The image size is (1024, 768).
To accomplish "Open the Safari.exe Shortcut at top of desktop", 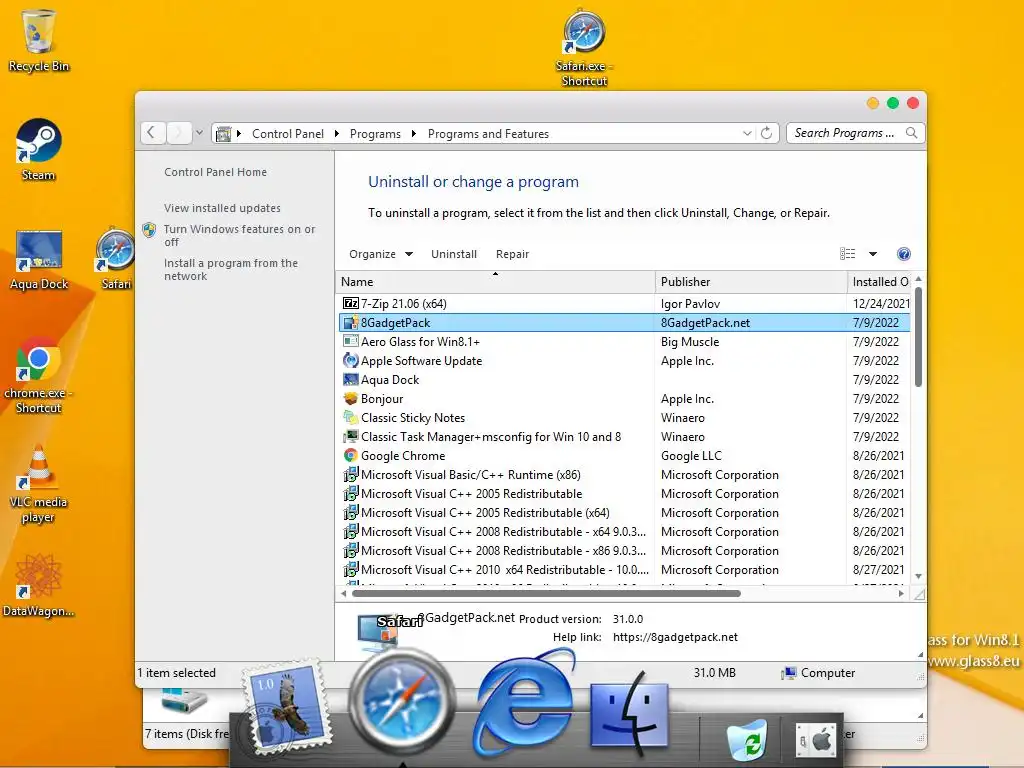I will tap(584, 48).
